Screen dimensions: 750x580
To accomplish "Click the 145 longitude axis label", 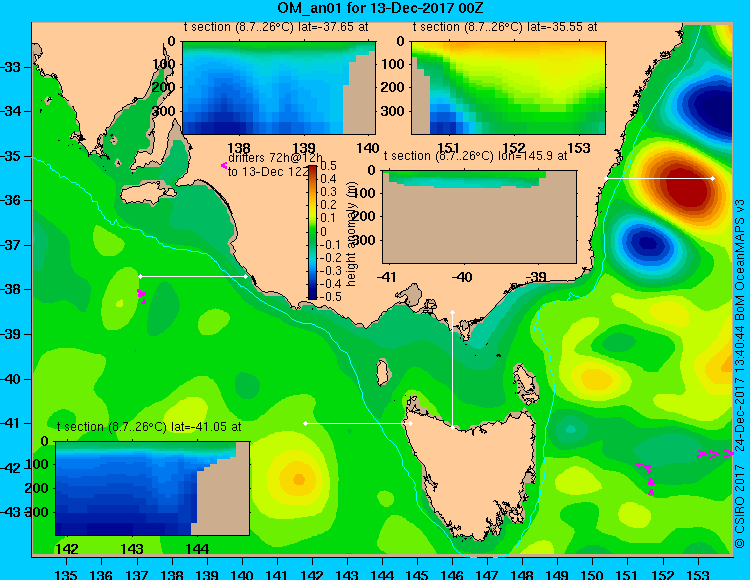I will point(417,574).
